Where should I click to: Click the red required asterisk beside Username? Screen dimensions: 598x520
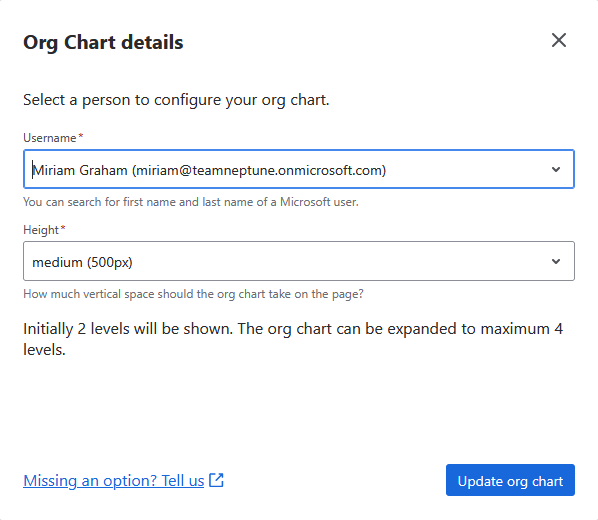pyautogui.click(x=81, y=136)
